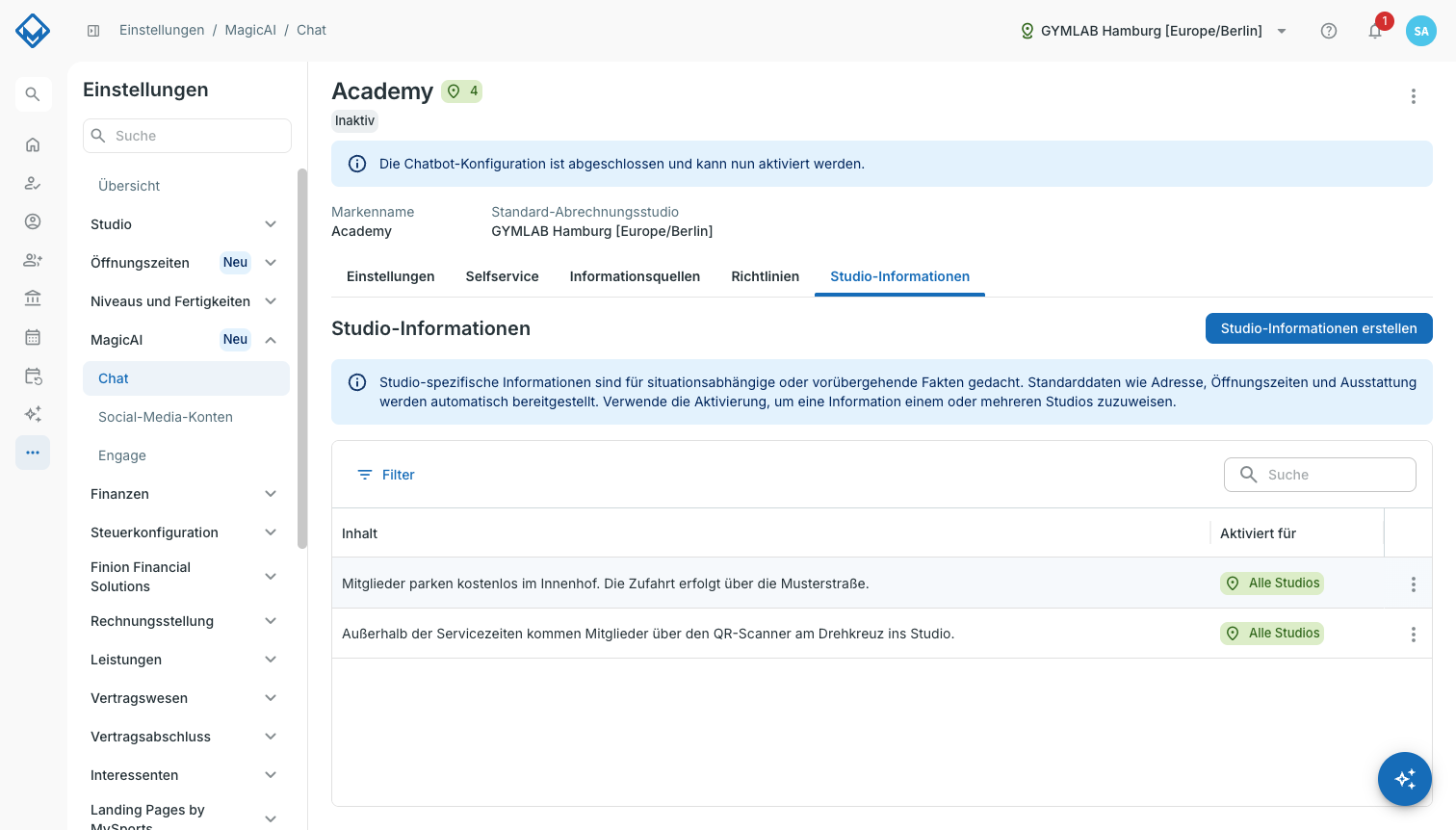Open the calendar clock icon in left rail
1456x830 pixels.
[x=33, y=376]
